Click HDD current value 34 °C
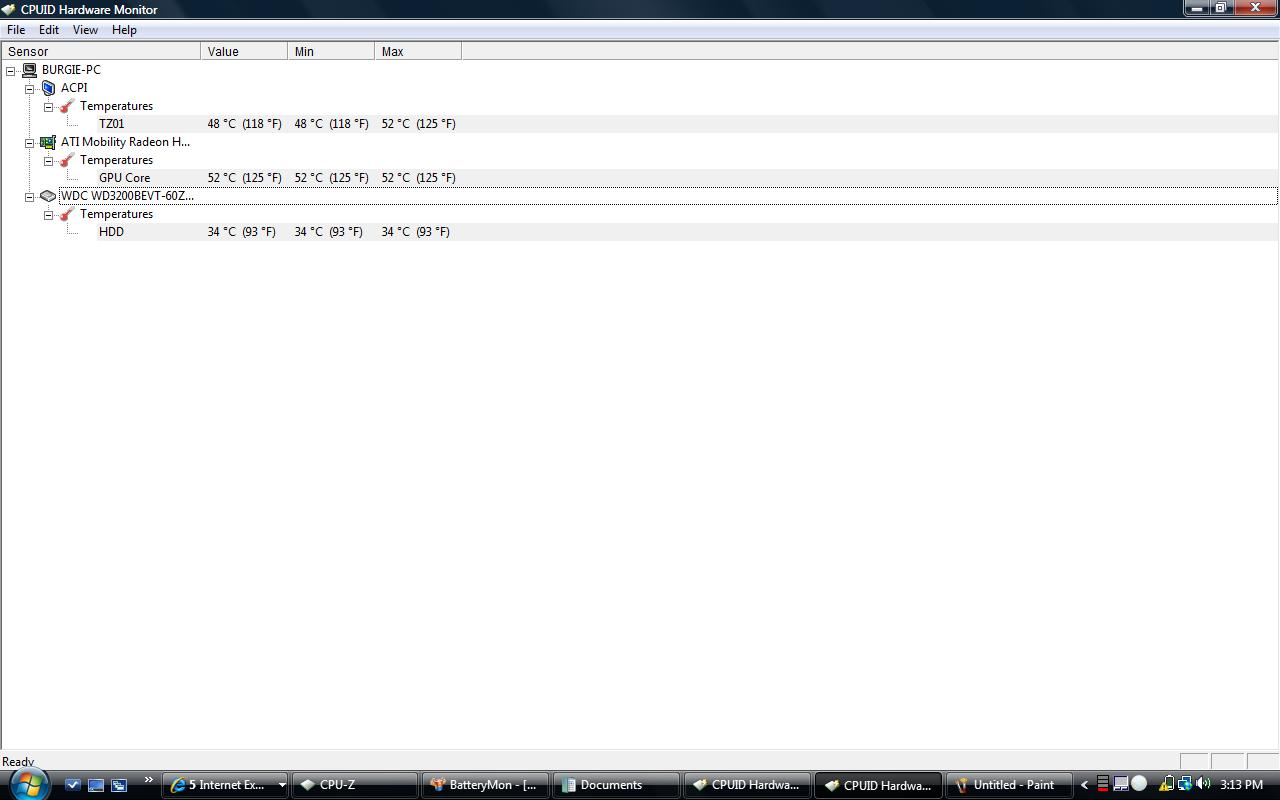 pos(241,232)
